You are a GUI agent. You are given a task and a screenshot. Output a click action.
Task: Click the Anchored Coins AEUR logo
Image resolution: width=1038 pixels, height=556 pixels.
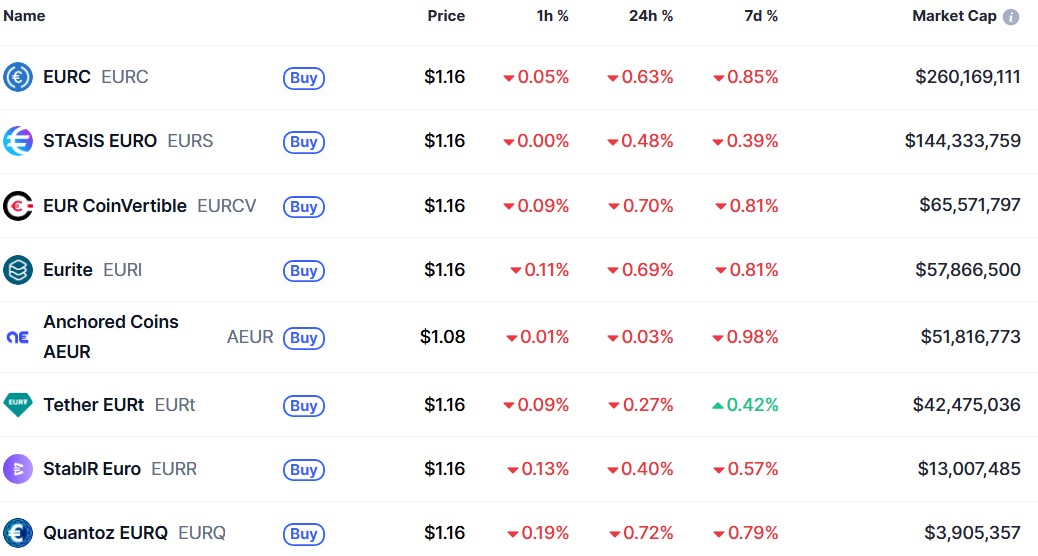pos(18,337)
